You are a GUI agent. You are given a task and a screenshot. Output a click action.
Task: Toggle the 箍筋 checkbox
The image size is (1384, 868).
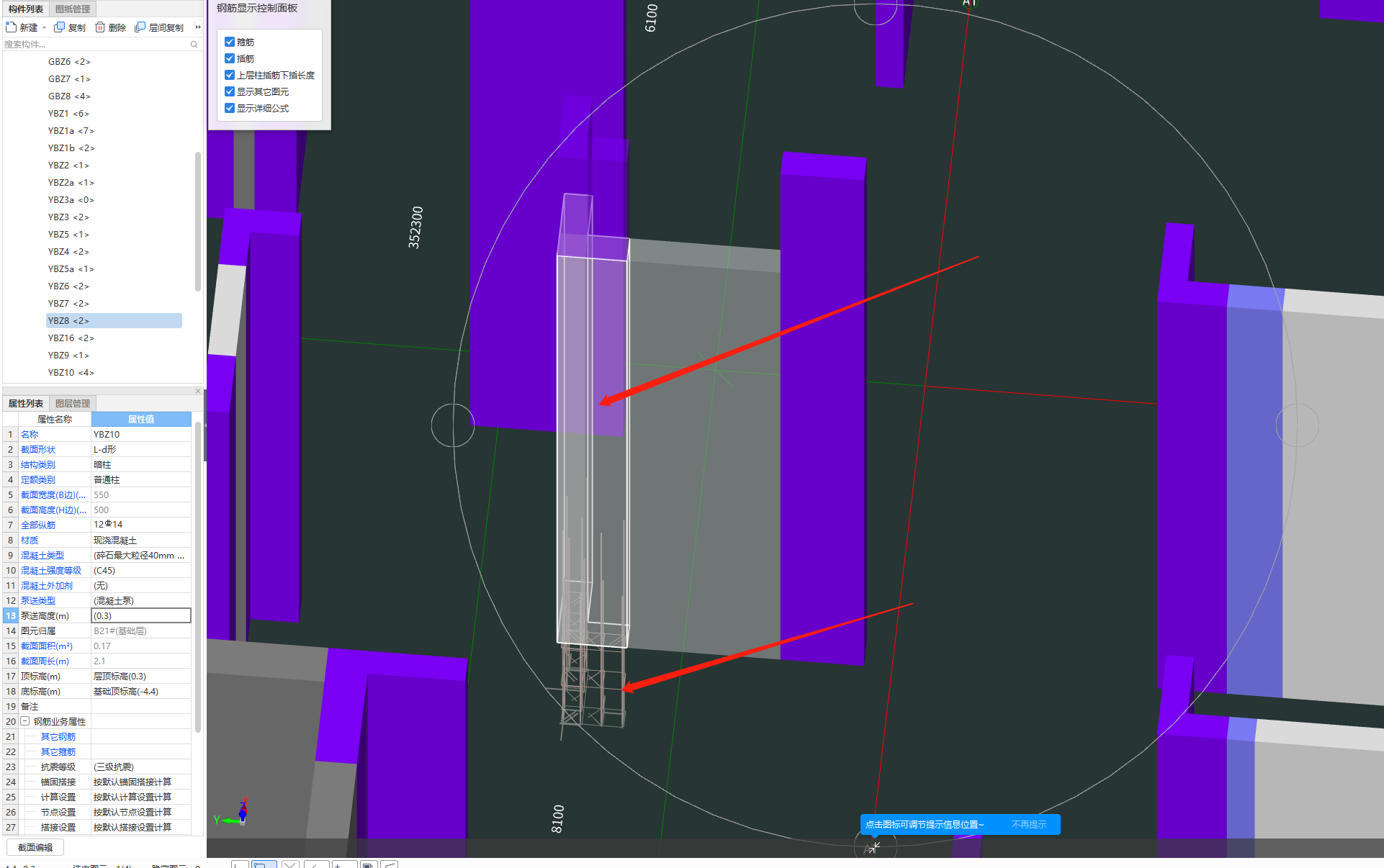[x=230, y=42]
